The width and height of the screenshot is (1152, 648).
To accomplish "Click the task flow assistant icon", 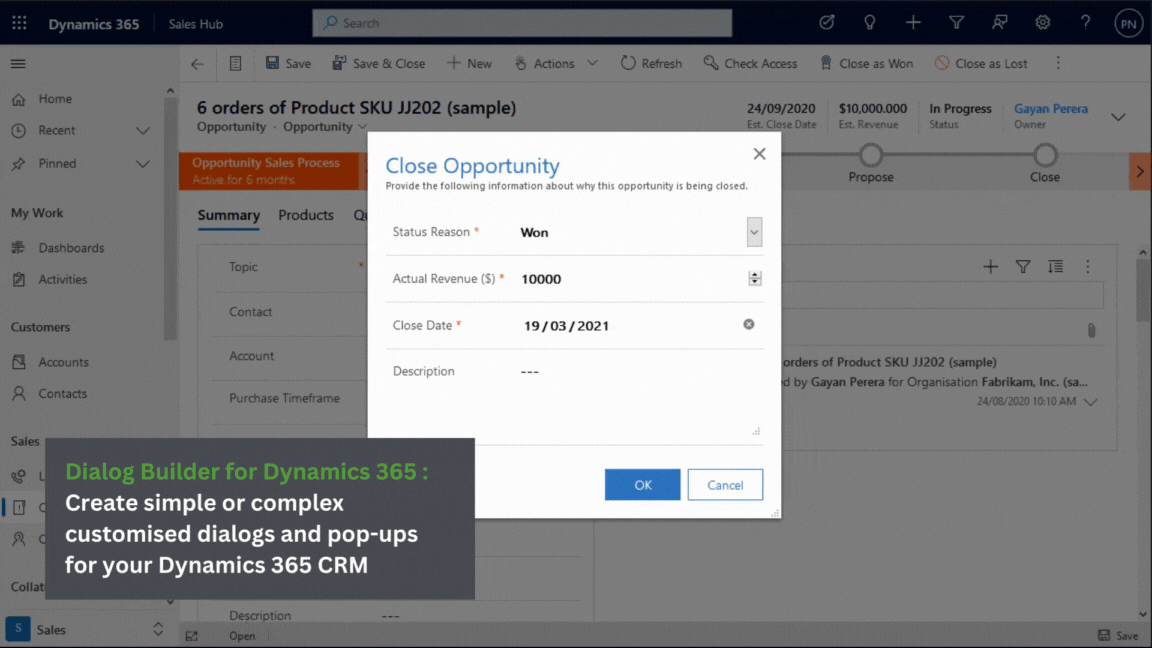I will pos(827,23).
